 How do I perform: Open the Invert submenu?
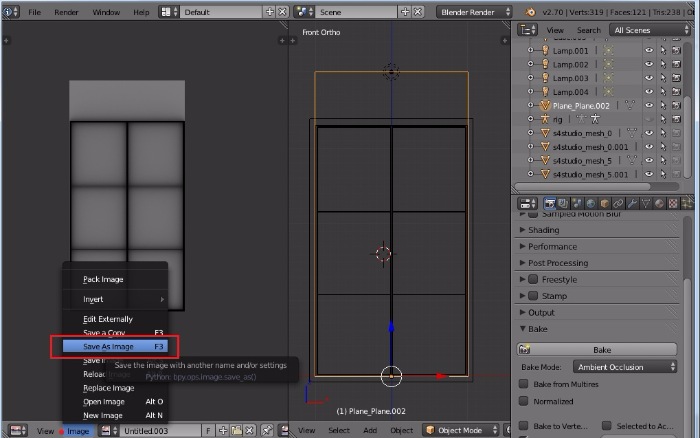115,299
